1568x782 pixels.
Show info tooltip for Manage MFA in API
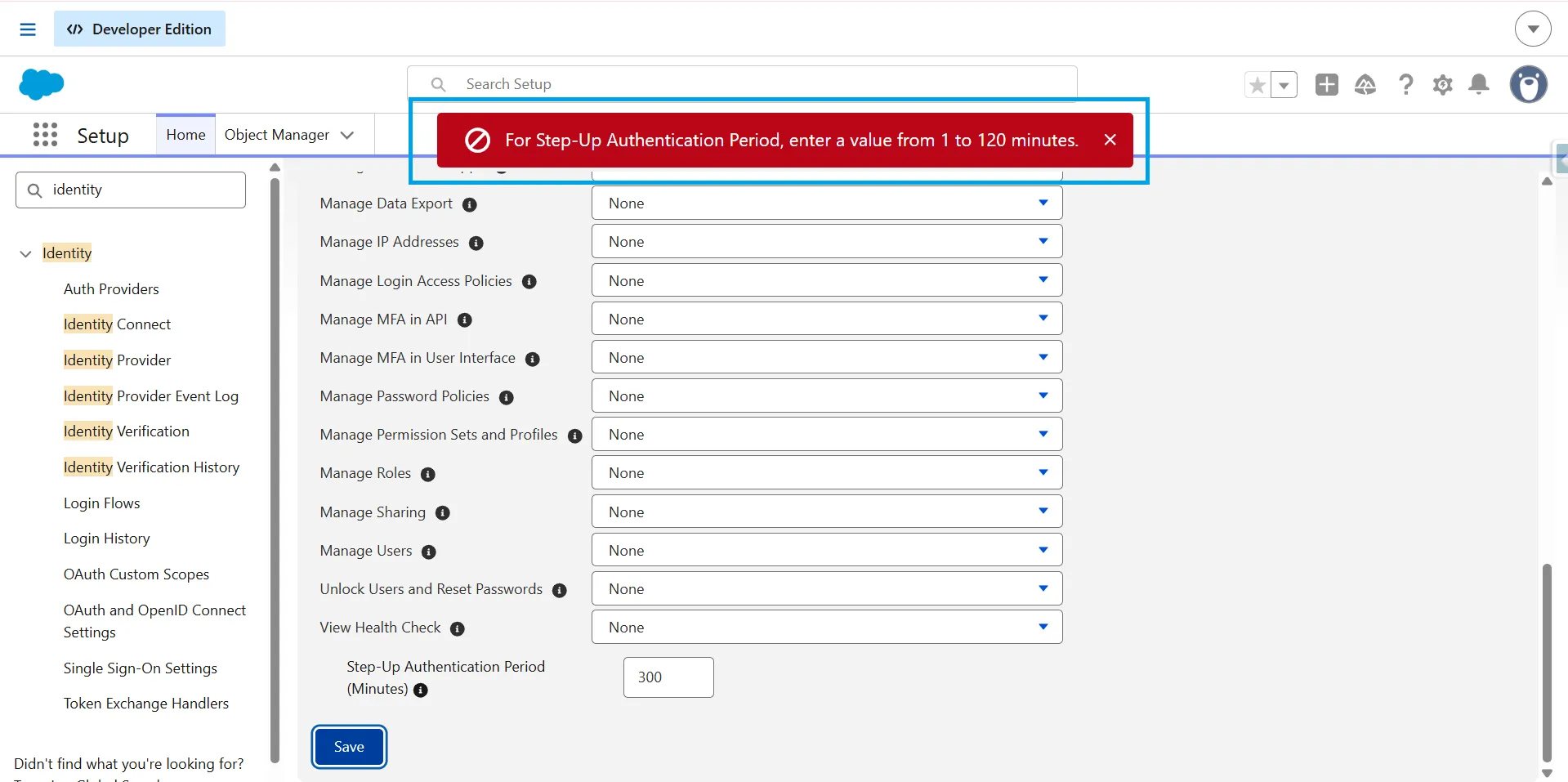(x=465, y=320)
